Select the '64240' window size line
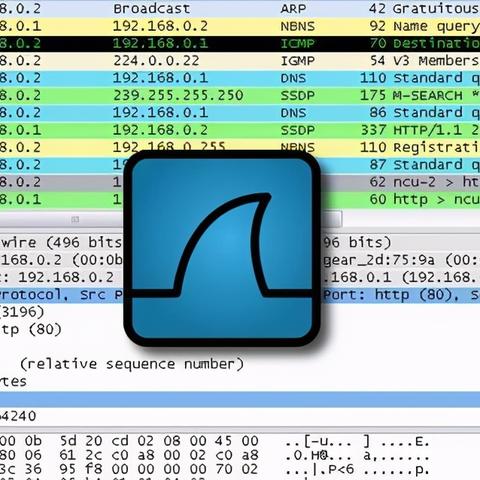 click(x=18, y=416)
